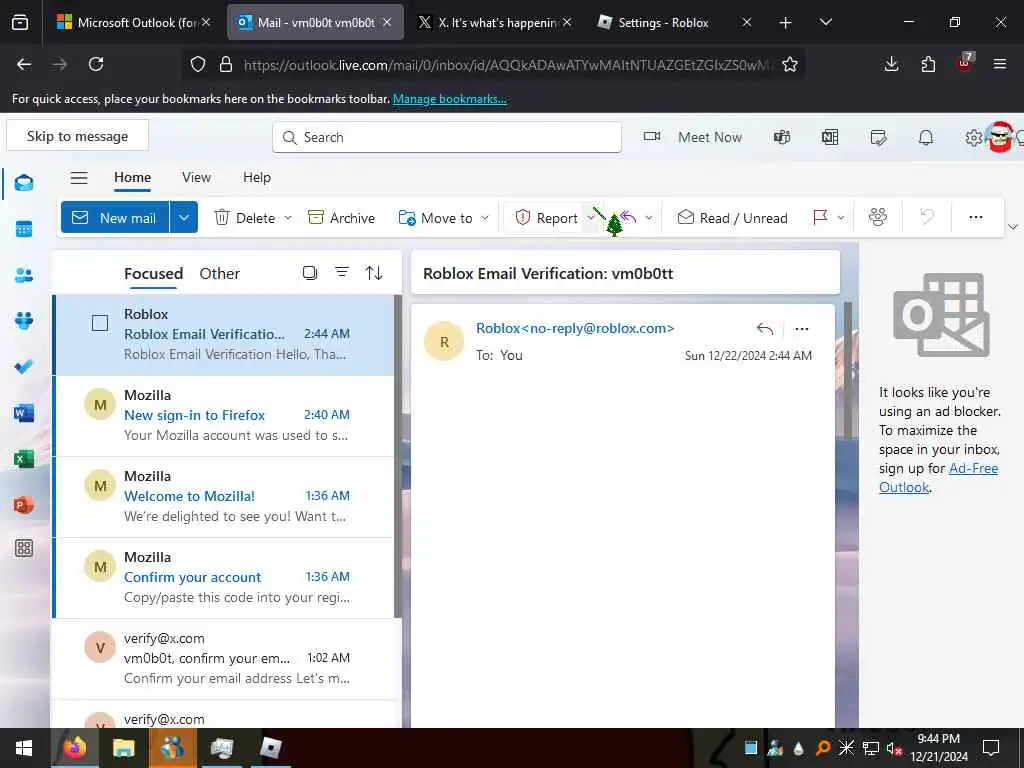Open the OneNote feed icon in the header

[830, 137]
